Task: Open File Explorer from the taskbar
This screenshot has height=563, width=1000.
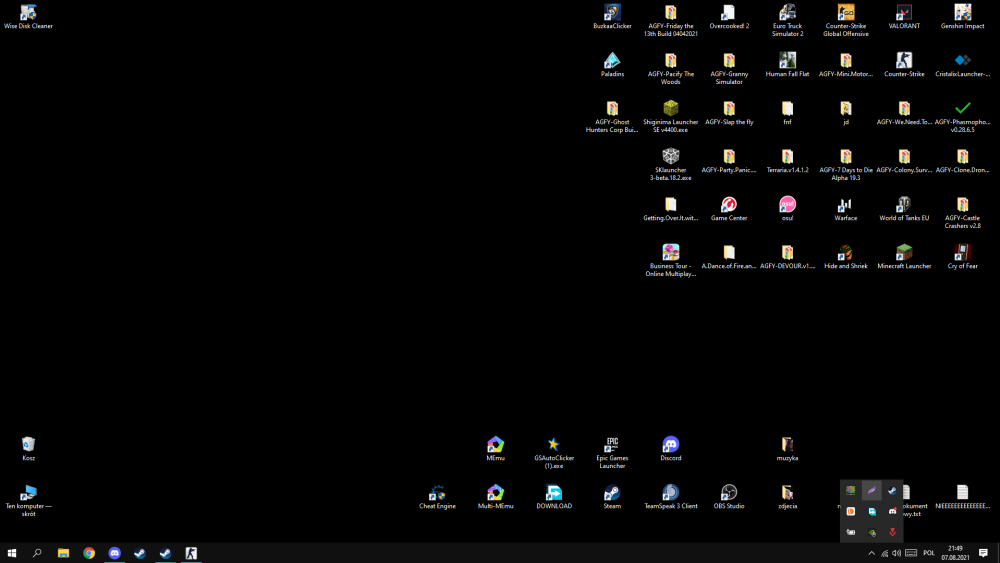Action: pos(63,553)
